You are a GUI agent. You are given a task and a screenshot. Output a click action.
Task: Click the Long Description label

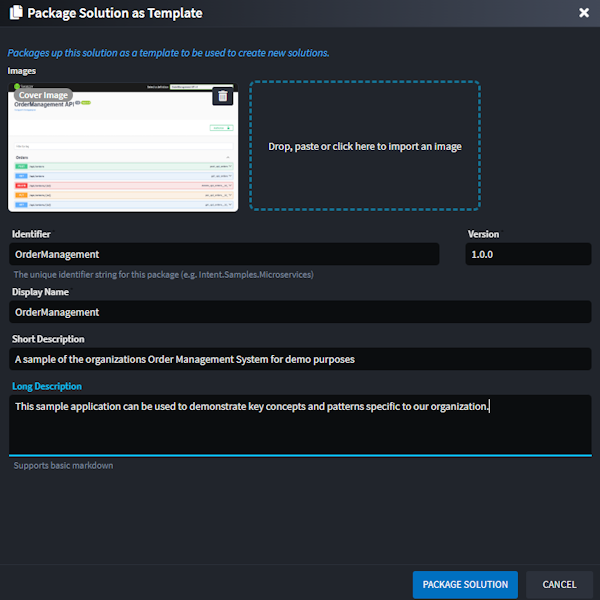[46, 386]
